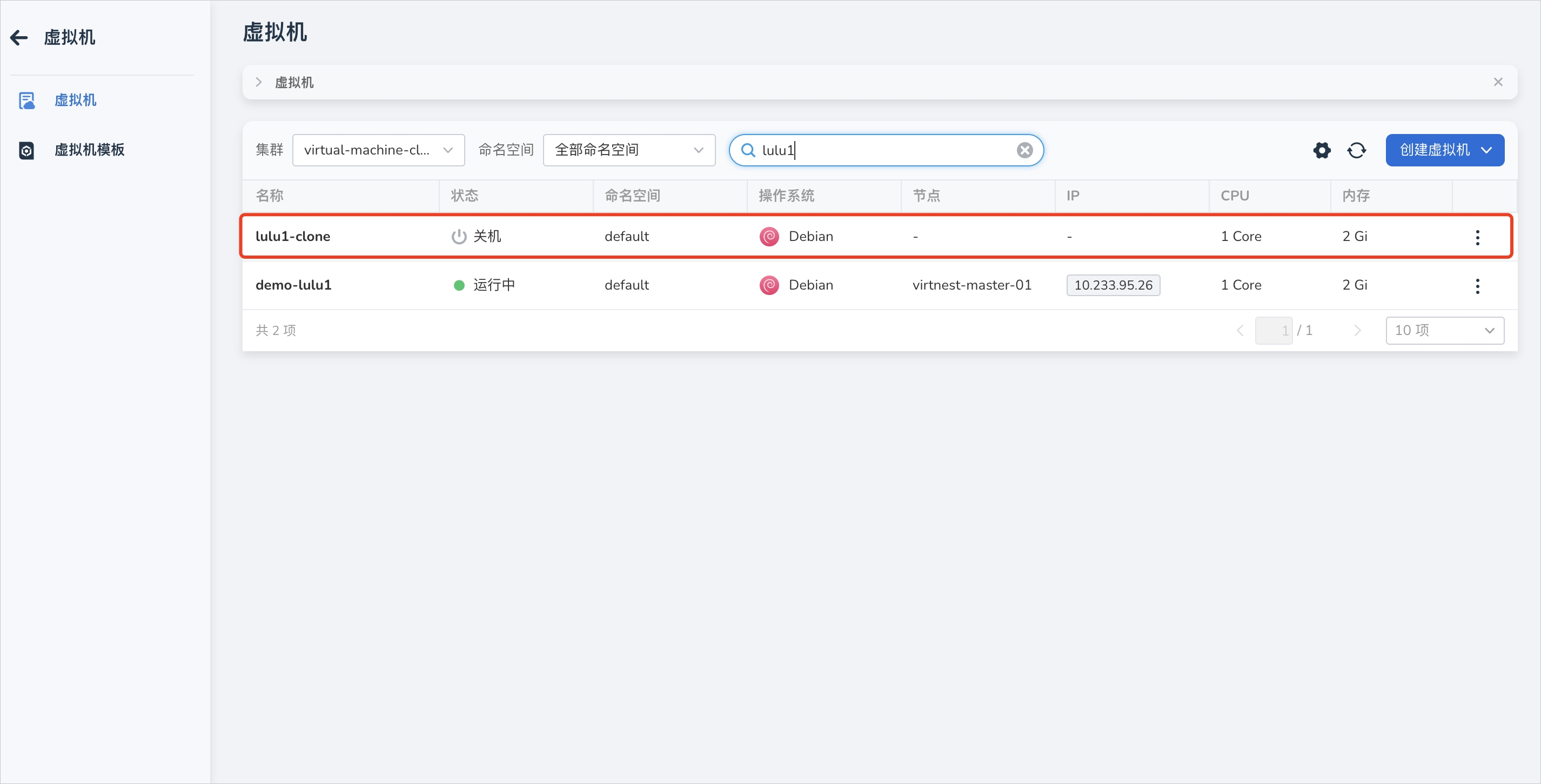This screenshot has height=784, width=1541.
Task: Open the 集群 cluster dropdown
Action: click(378, 150)
